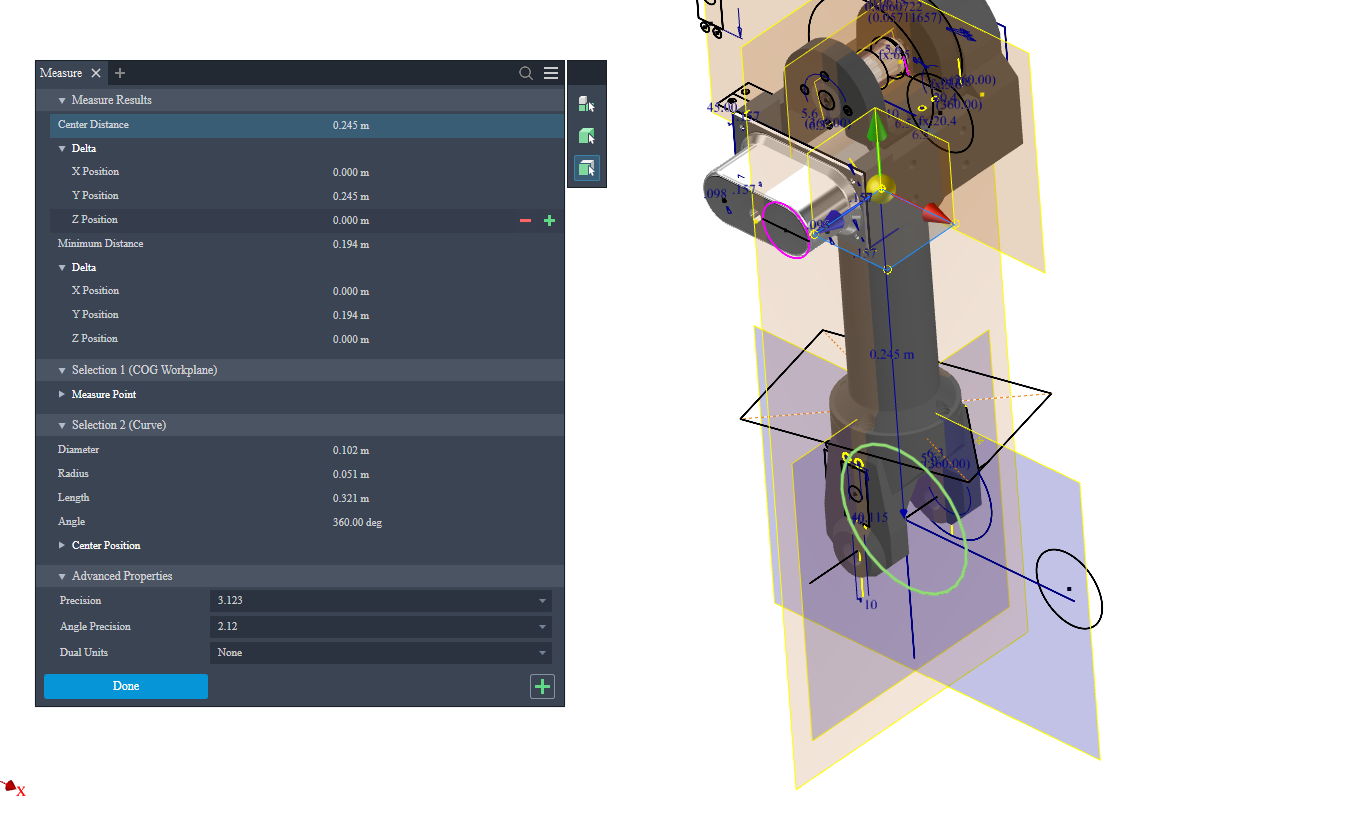
Task: Click the green plus button beside Done
Action: (x=542, y=686)
